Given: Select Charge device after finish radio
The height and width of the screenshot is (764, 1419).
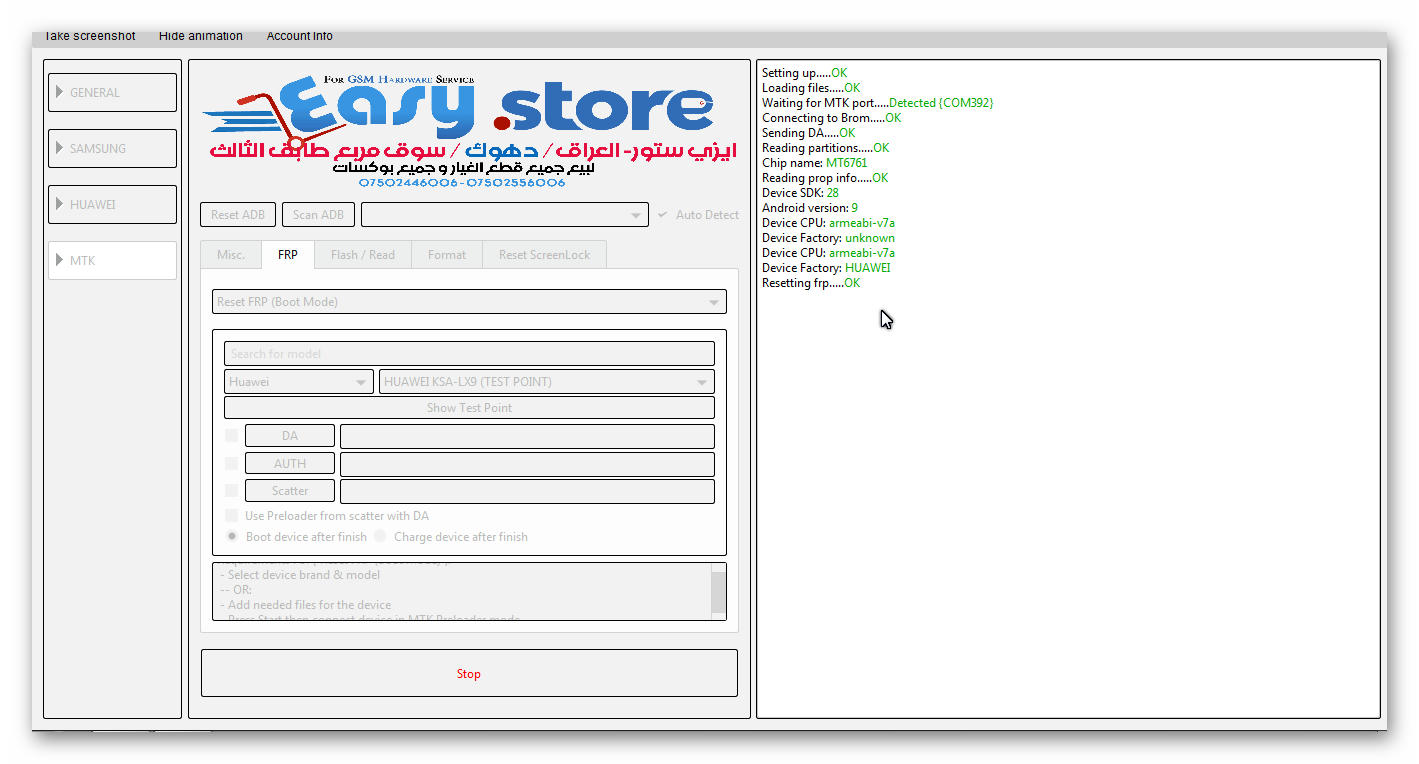Looking at the screenshot, I should [x=380, y=537].
